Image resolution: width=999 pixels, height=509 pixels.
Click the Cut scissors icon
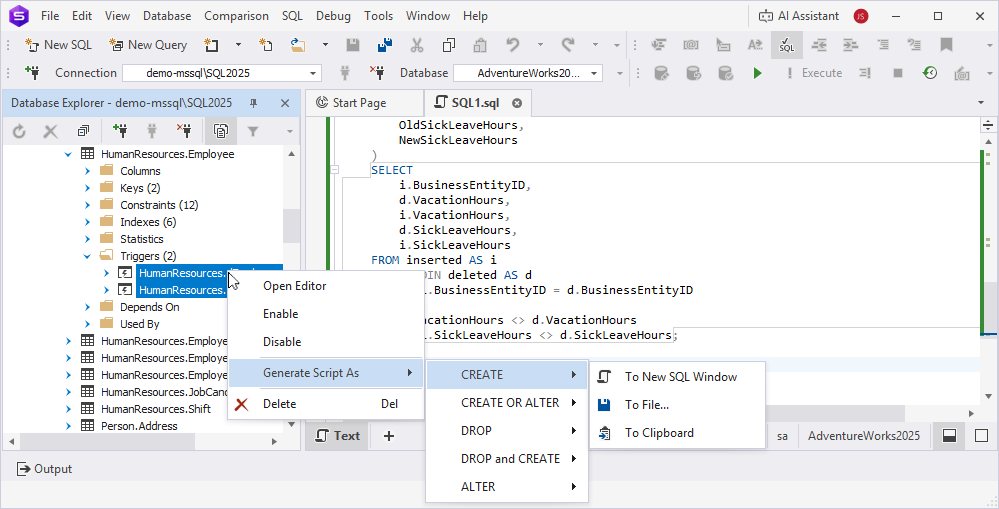point(417,45)
